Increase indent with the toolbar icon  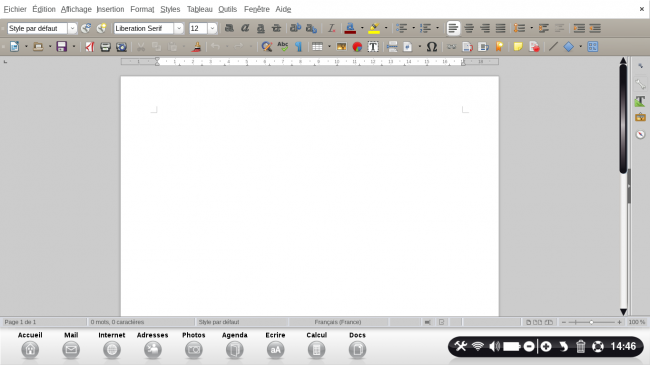579,28
